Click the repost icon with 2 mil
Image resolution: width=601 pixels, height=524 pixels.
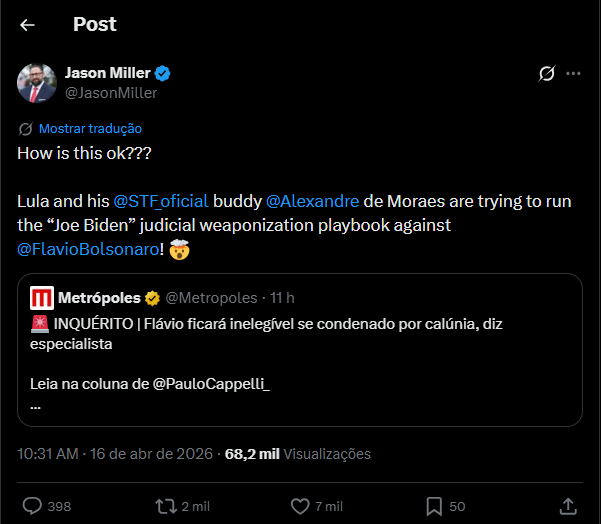click(x=166, y=506)
